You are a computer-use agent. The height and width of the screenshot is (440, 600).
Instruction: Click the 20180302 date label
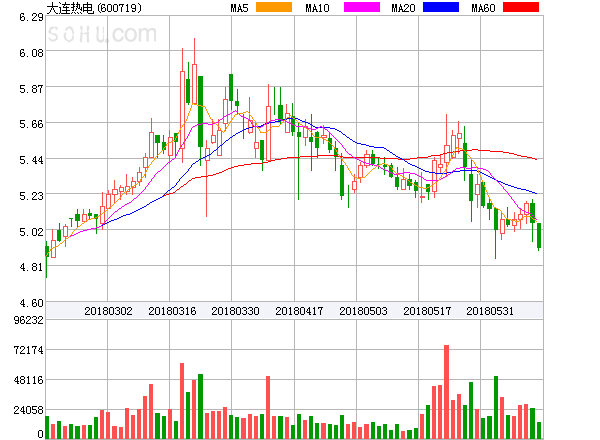[x=108, y=311]
